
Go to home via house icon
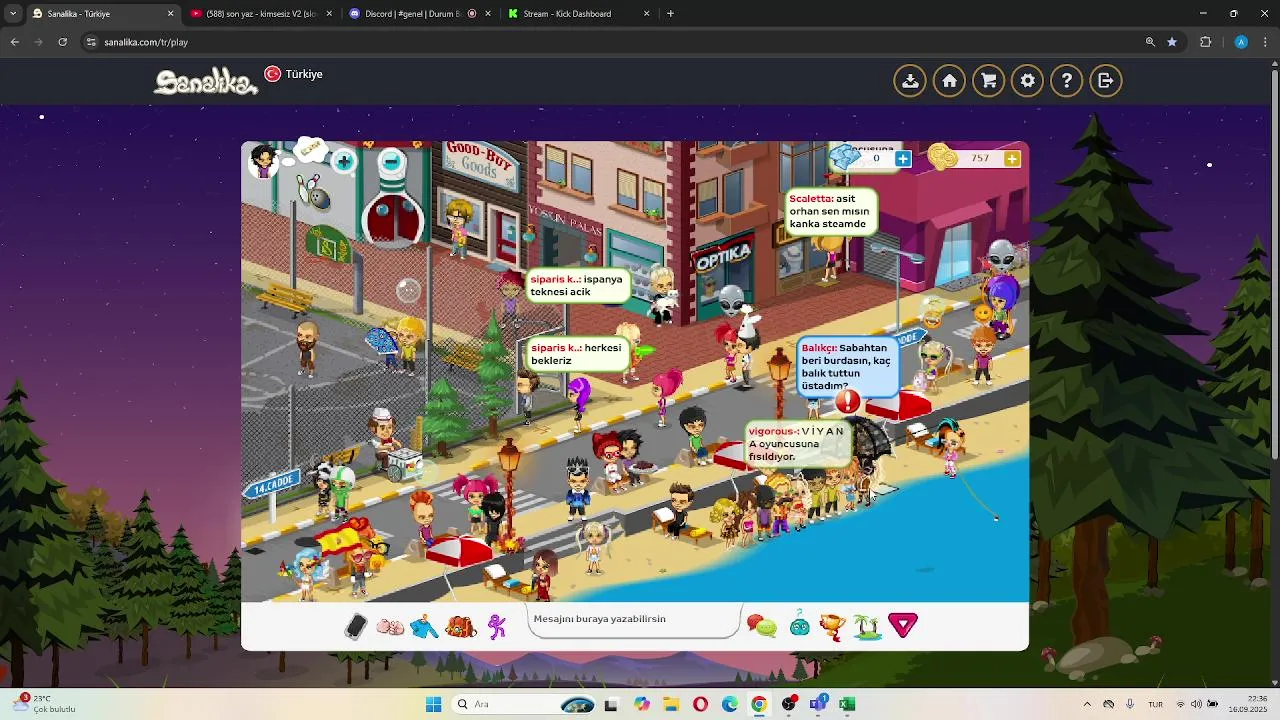pos(949,81)
